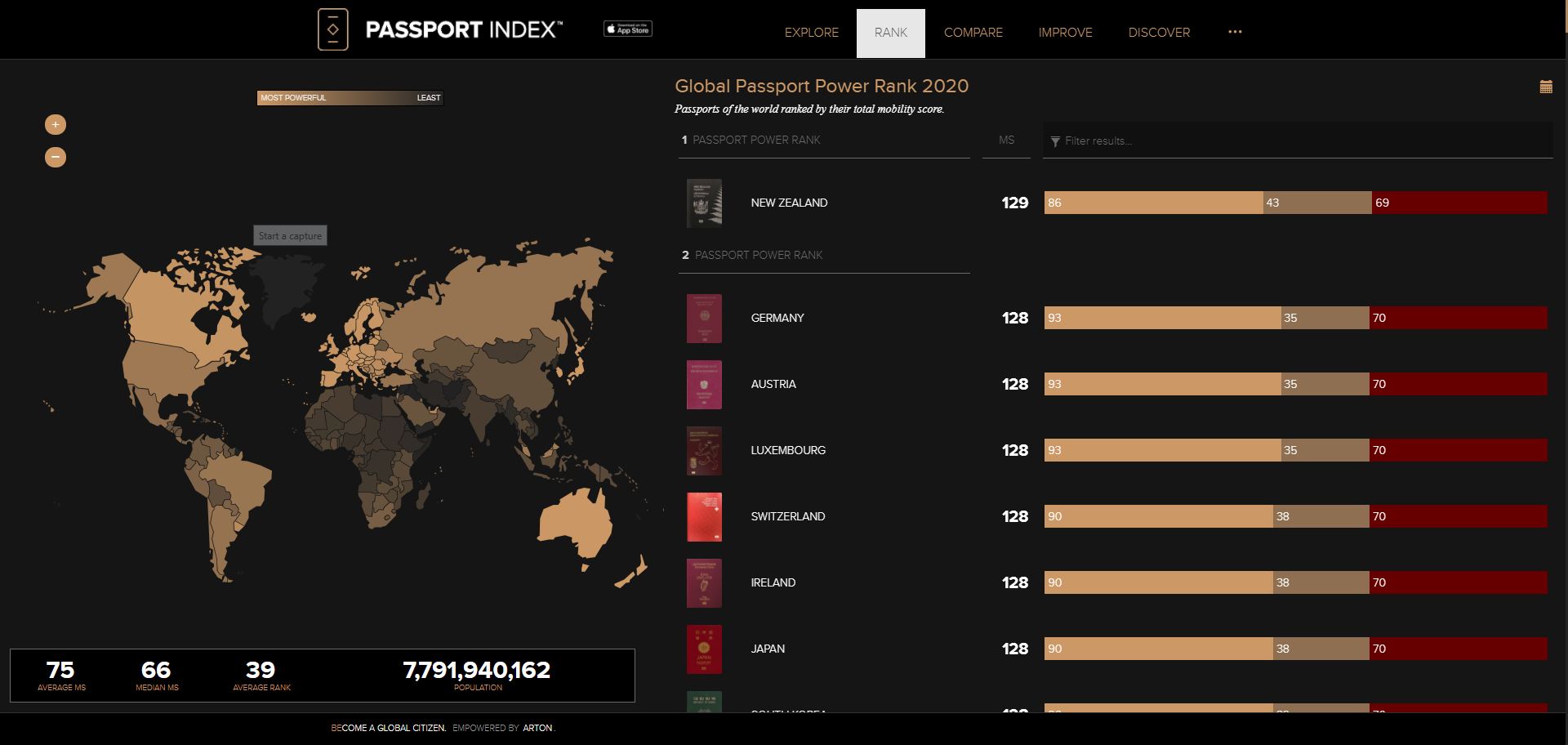Click Japan's visa-required bar showing 70
This screenshot has width=1568, height=745.
tap(1459, 649)
